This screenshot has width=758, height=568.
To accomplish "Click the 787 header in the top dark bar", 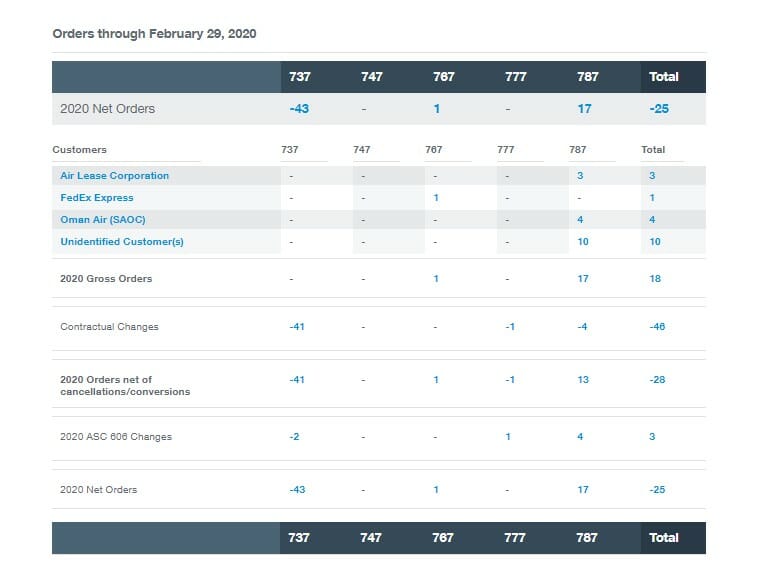I will (588, 77).
